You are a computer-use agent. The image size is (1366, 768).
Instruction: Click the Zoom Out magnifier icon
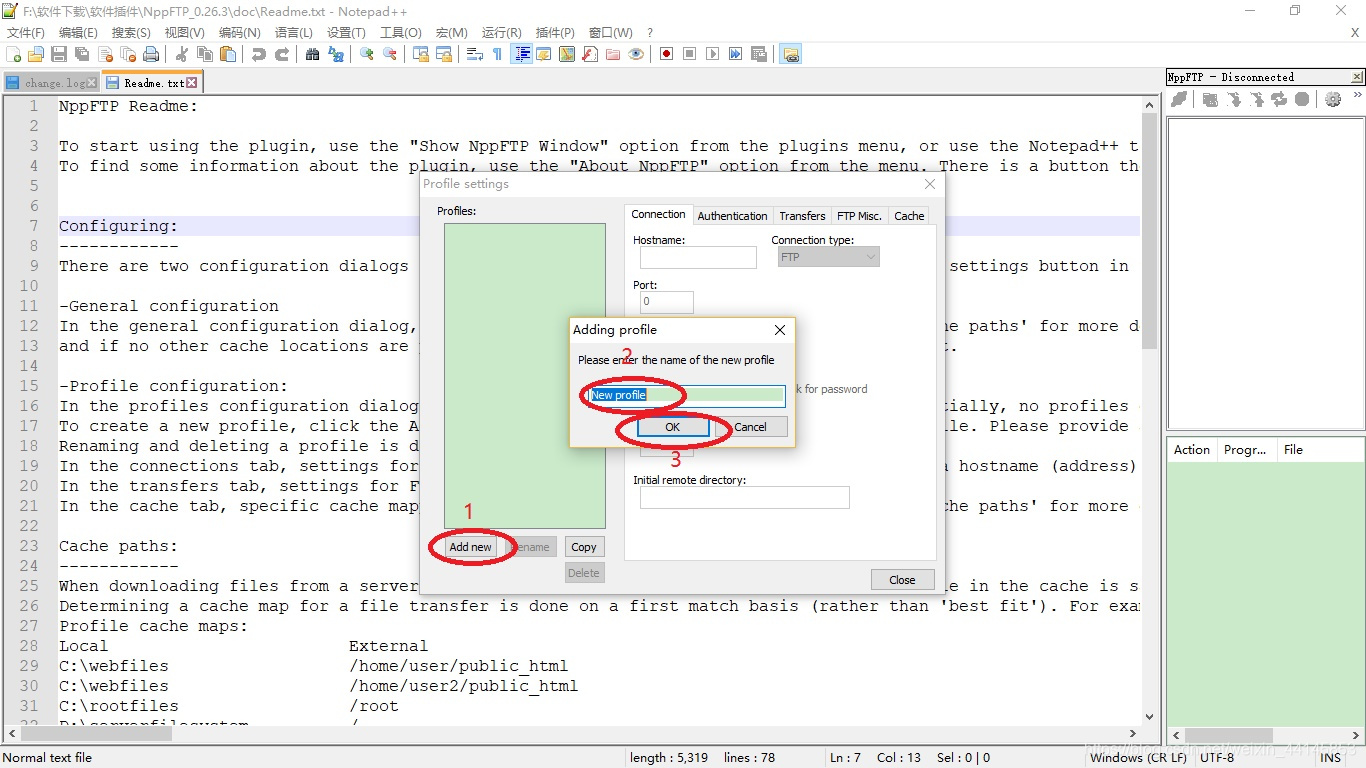point(390,54)
